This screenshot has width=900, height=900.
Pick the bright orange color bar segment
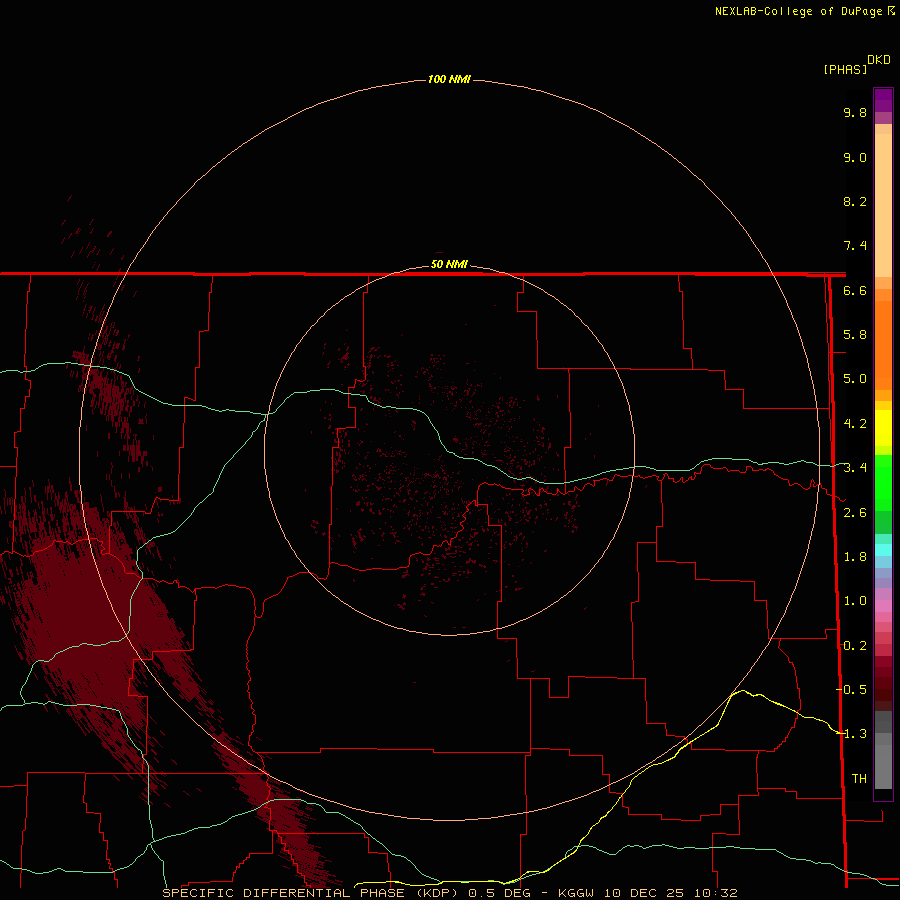click(x=883, y=345)
